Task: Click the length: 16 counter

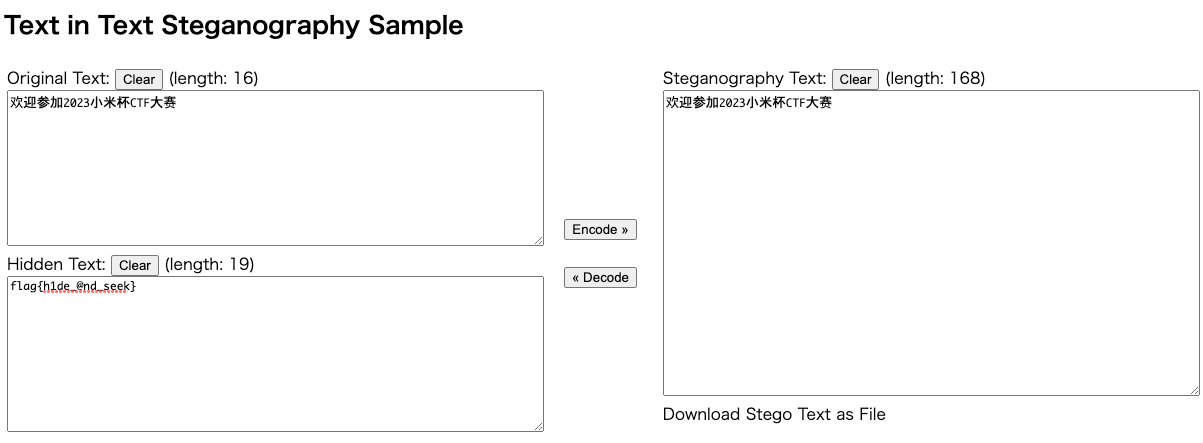Action: (213, 78)
